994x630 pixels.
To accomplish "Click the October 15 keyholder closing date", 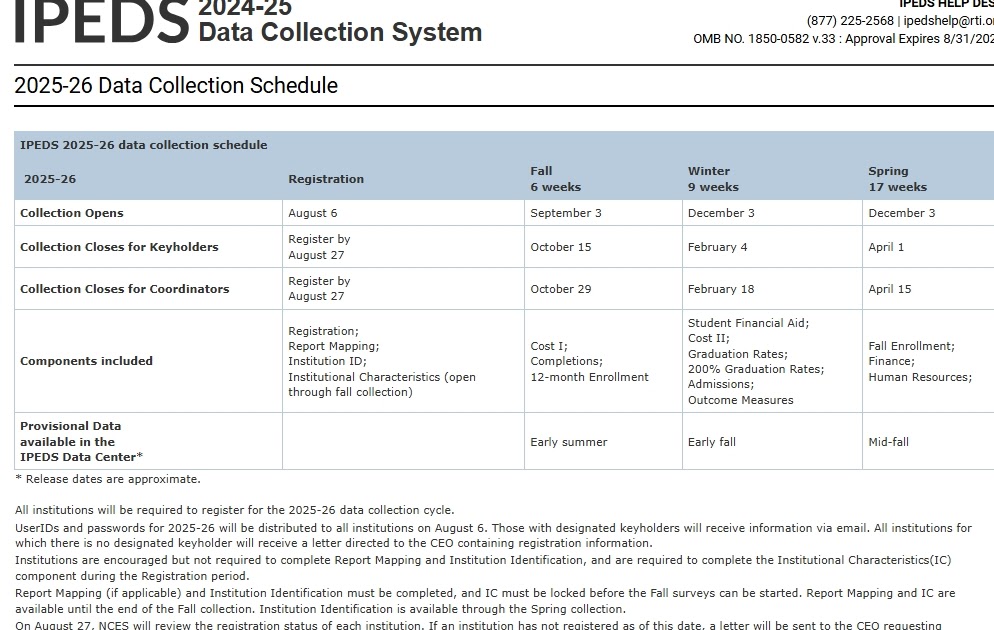I will pos(560,247).
